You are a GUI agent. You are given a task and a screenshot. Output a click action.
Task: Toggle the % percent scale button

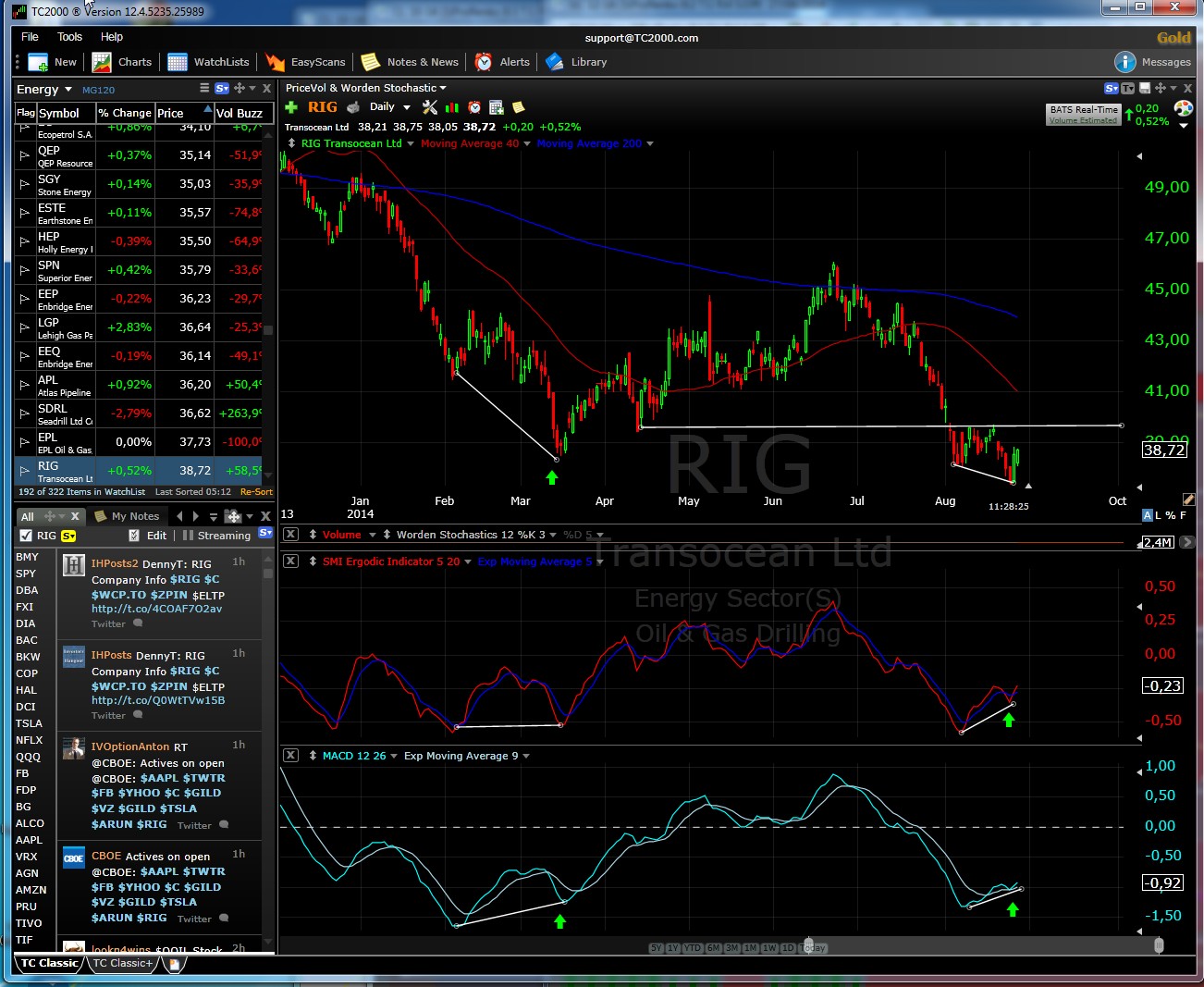point(1170,515)
